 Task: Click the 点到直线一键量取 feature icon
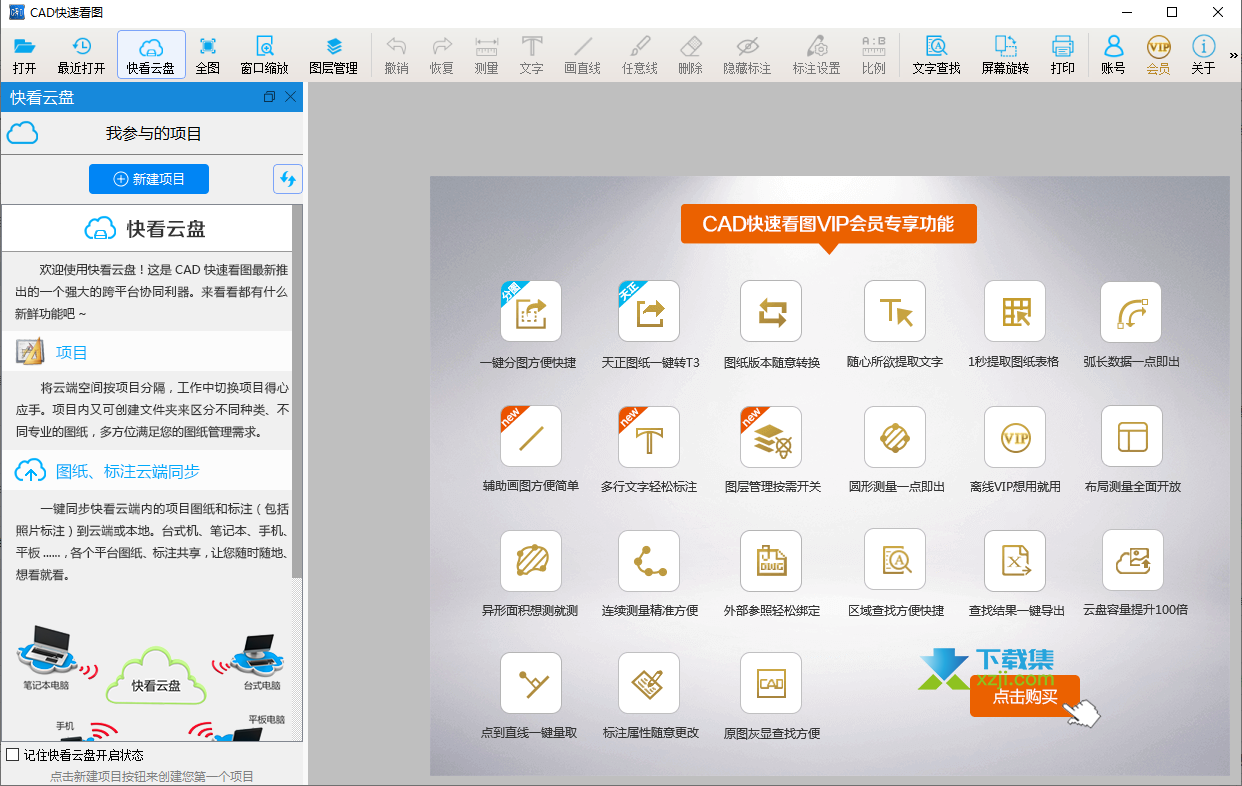coord(531,683)
